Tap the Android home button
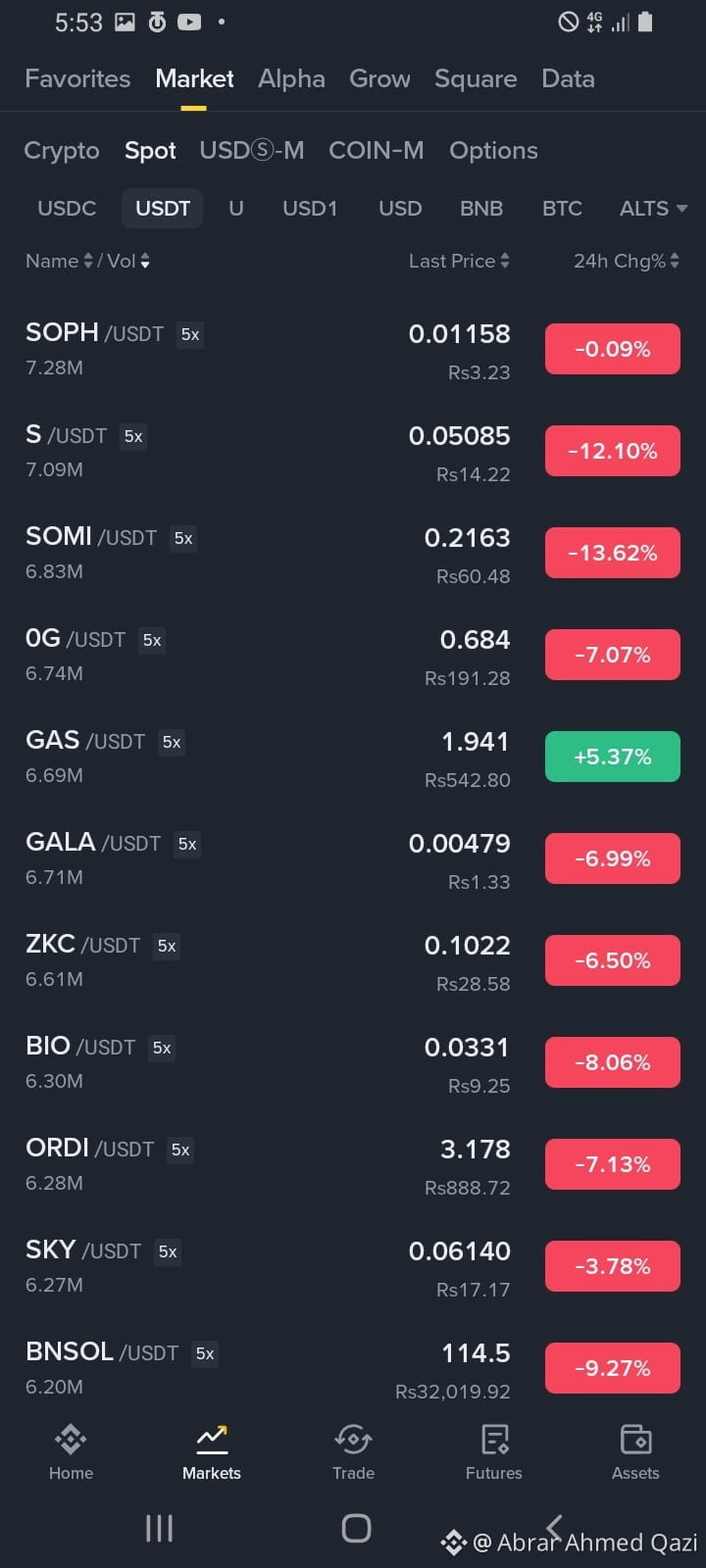 [x=356, y=1528]
